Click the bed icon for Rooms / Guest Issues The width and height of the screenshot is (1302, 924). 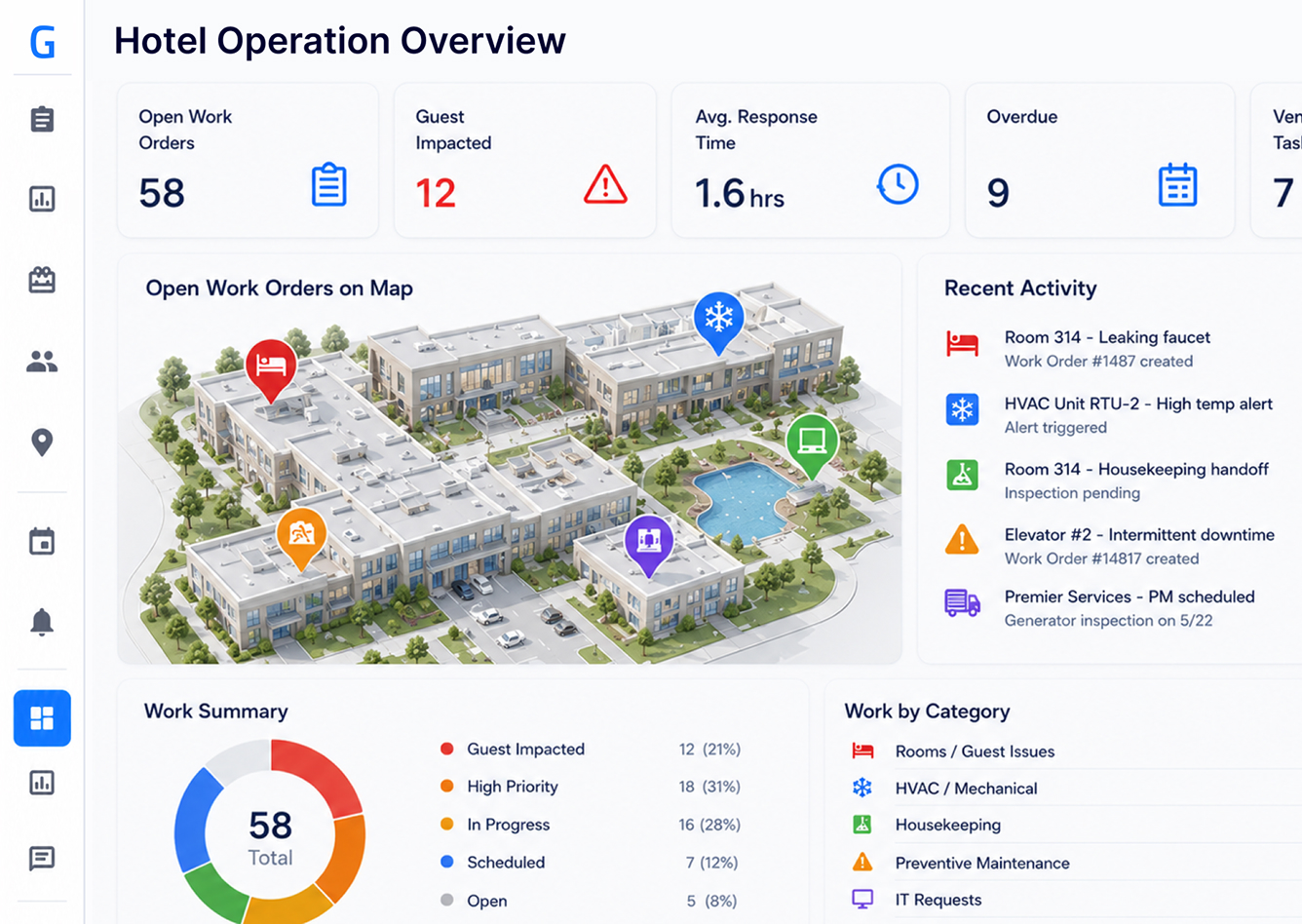tap(862, 751)
